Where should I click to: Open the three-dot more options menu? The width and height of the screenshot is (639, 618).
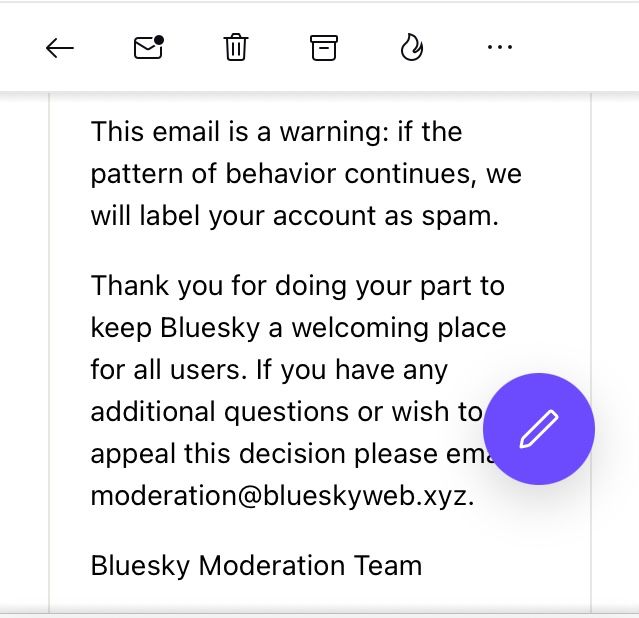[500, 47]
